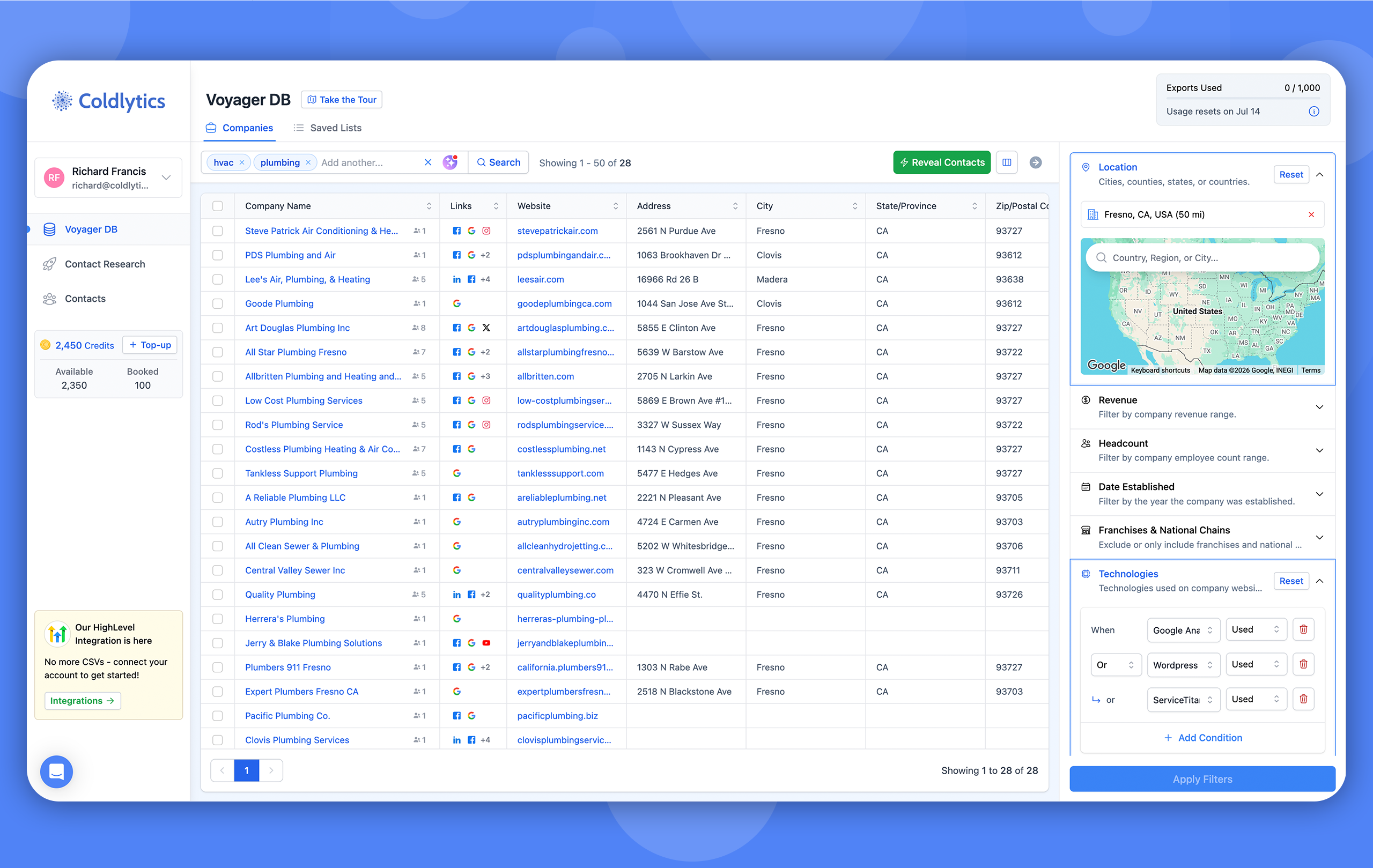
Task: Open Google link for Autry Plumbing Inc
Action: coord(457,522)
